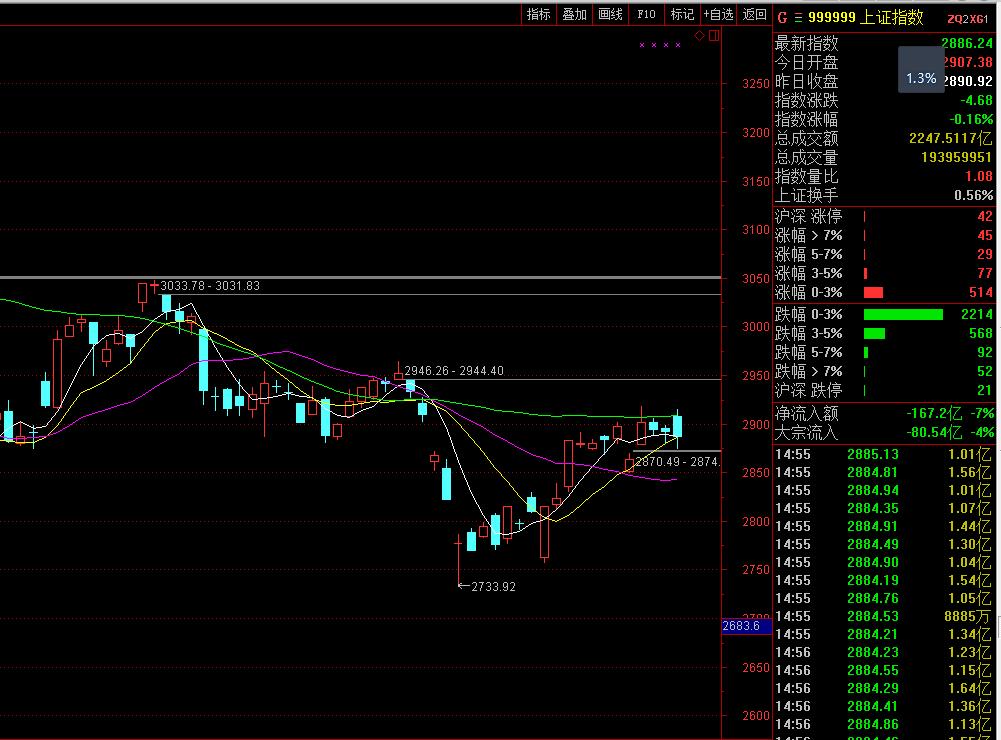Click the diamond icon above chart

[700, 36]
